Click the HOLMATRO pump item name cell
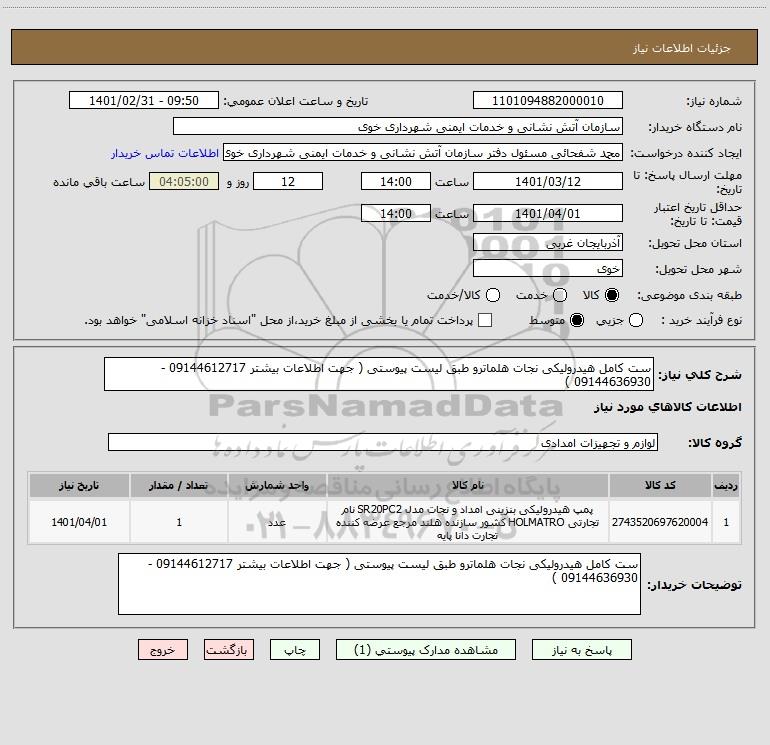The height and width of the screenshot is (745, 770). 468,522
